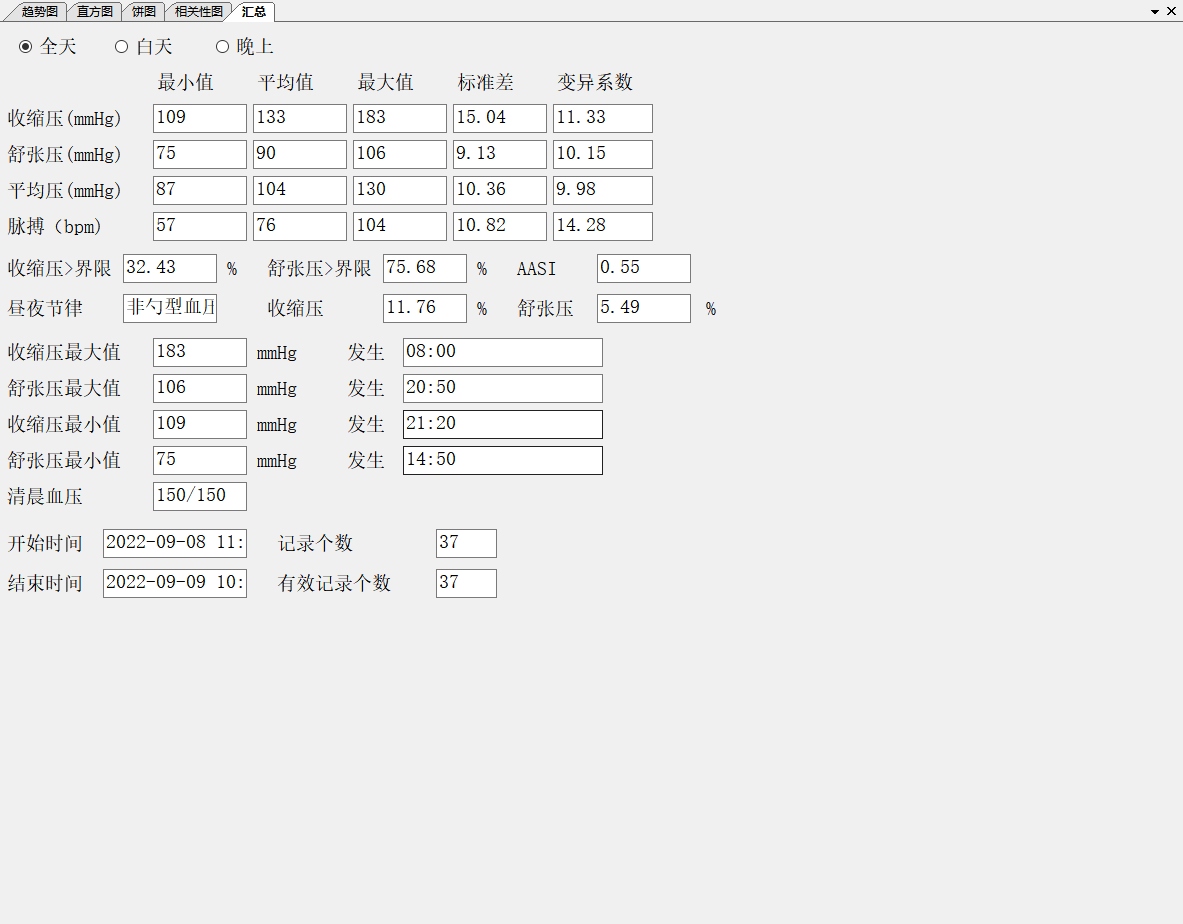The height and width of the screenshot is (924, 1183).
Task: Select the 全天 radio button
Action: point(26,47)
